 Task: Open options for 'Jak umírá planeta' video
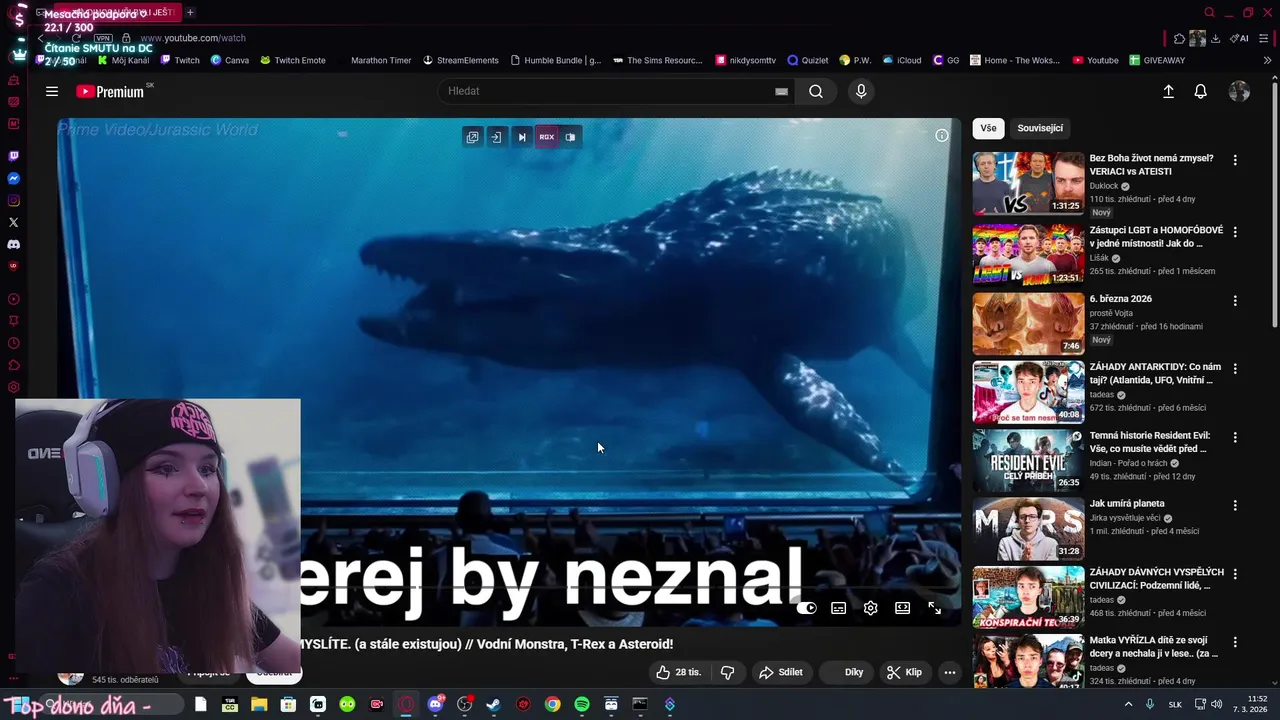point(1235,505)
